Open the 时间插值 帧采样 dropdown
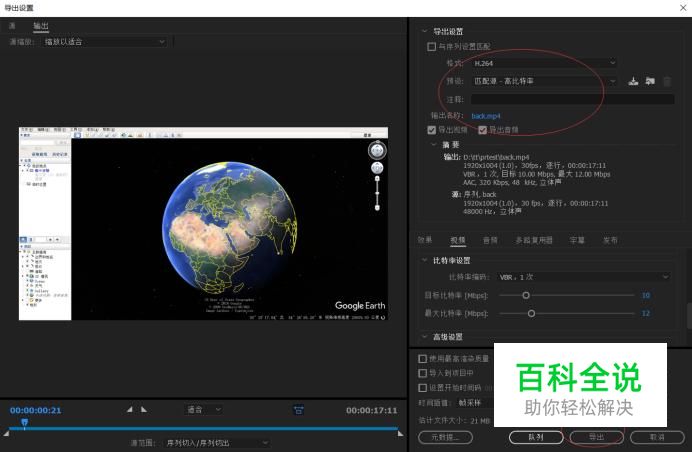This screenshot has width=692, height=452. 474,403
